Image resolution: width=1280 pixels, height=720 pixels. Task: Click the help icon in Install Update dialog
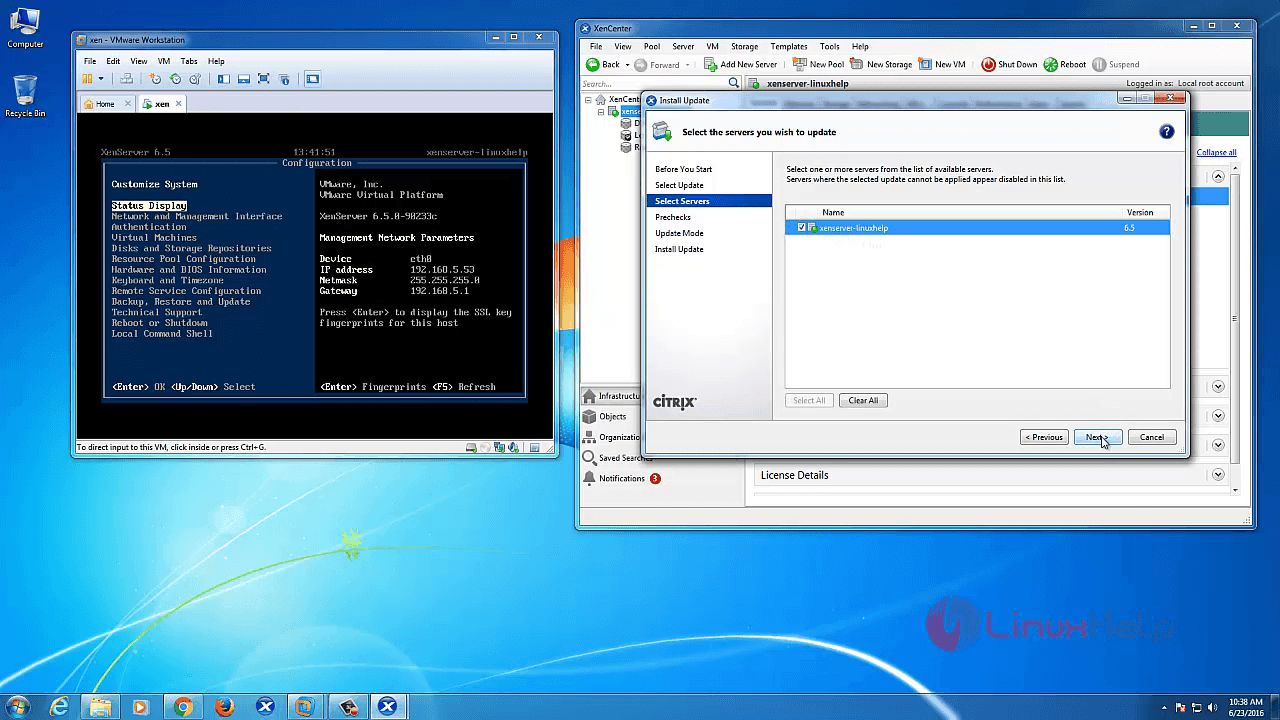pos(1166,132)
